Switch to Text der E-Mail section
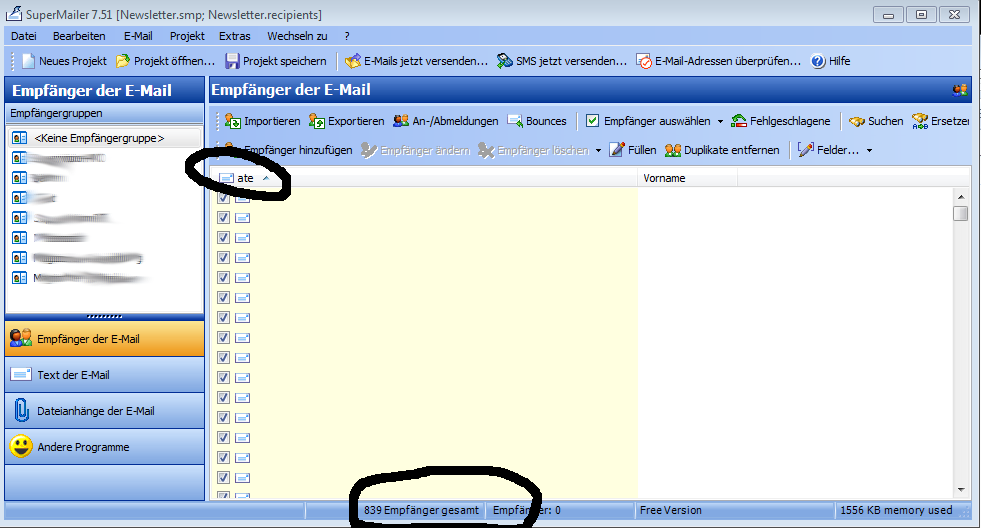The width and height of the screenshot is (981, 528). 104,375
